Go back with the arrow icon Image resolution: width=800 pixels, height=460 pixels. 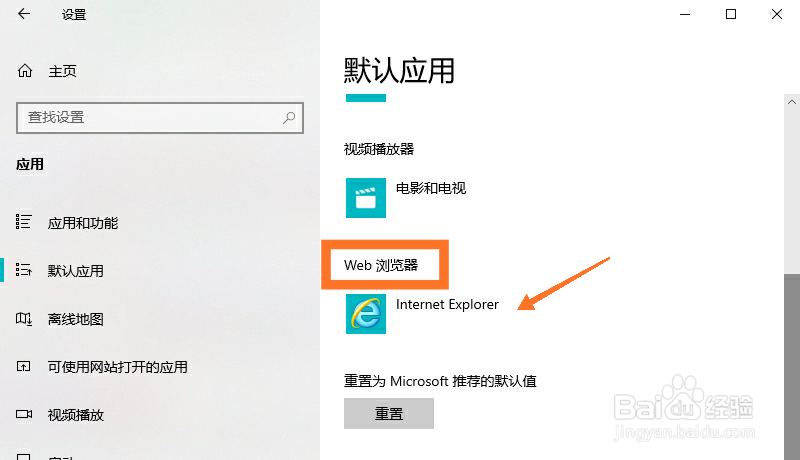pos(24,14)
